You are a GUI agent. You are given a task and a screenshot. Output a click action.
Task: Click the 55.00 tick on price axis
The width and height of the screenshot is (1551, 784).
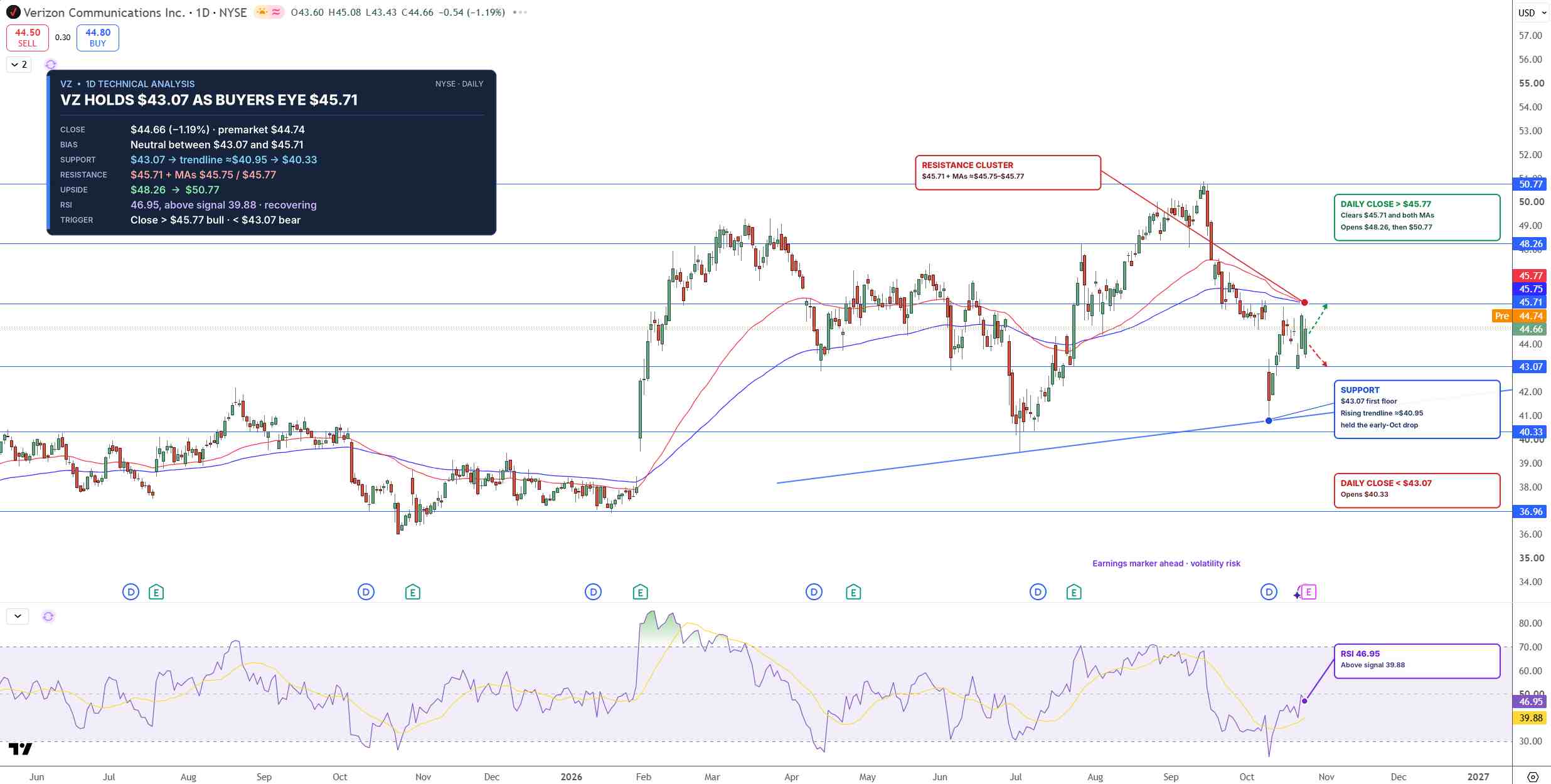pyautogui.click(x=1531, y=83)
